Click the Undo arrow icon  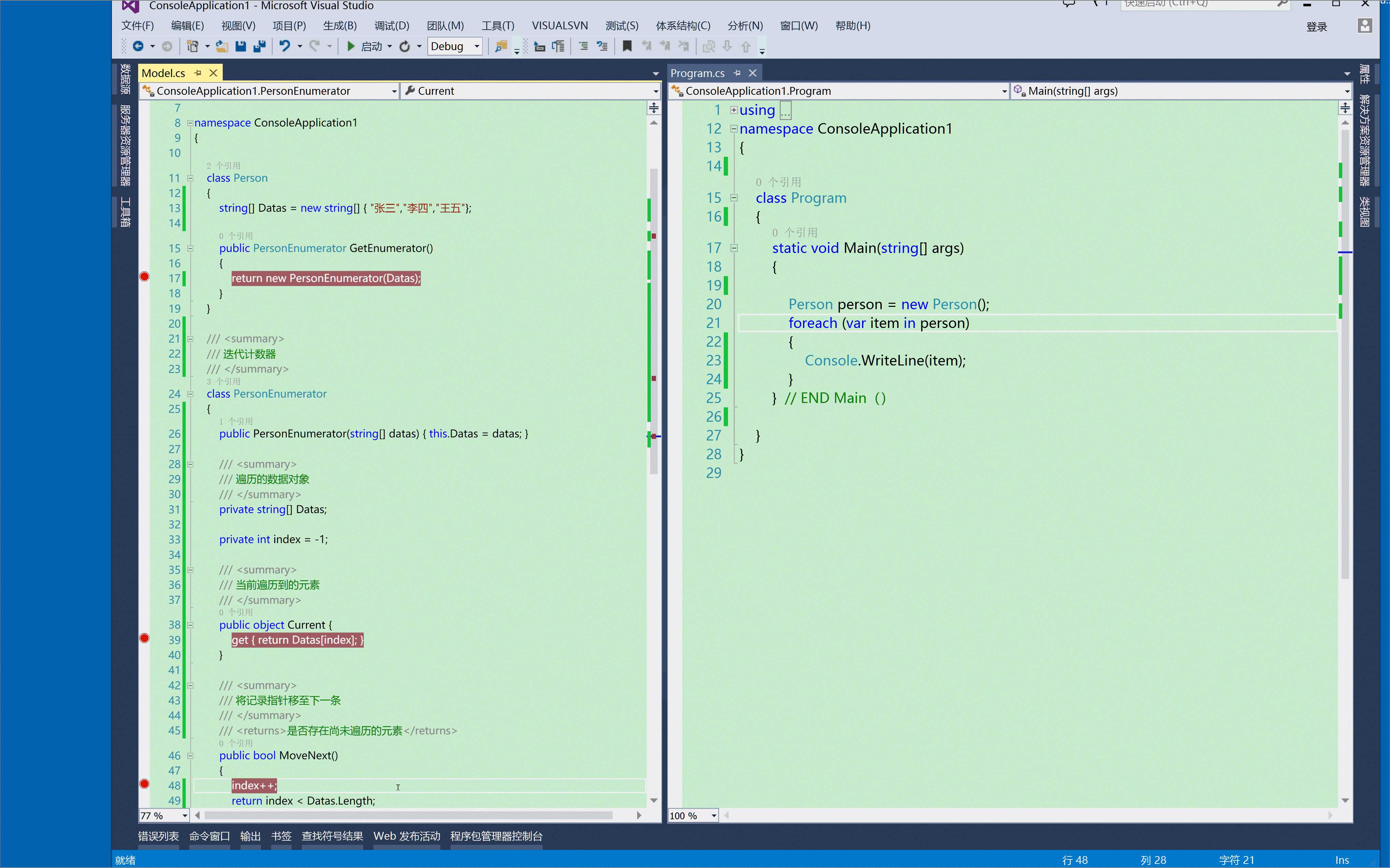[x=285, y=46]
